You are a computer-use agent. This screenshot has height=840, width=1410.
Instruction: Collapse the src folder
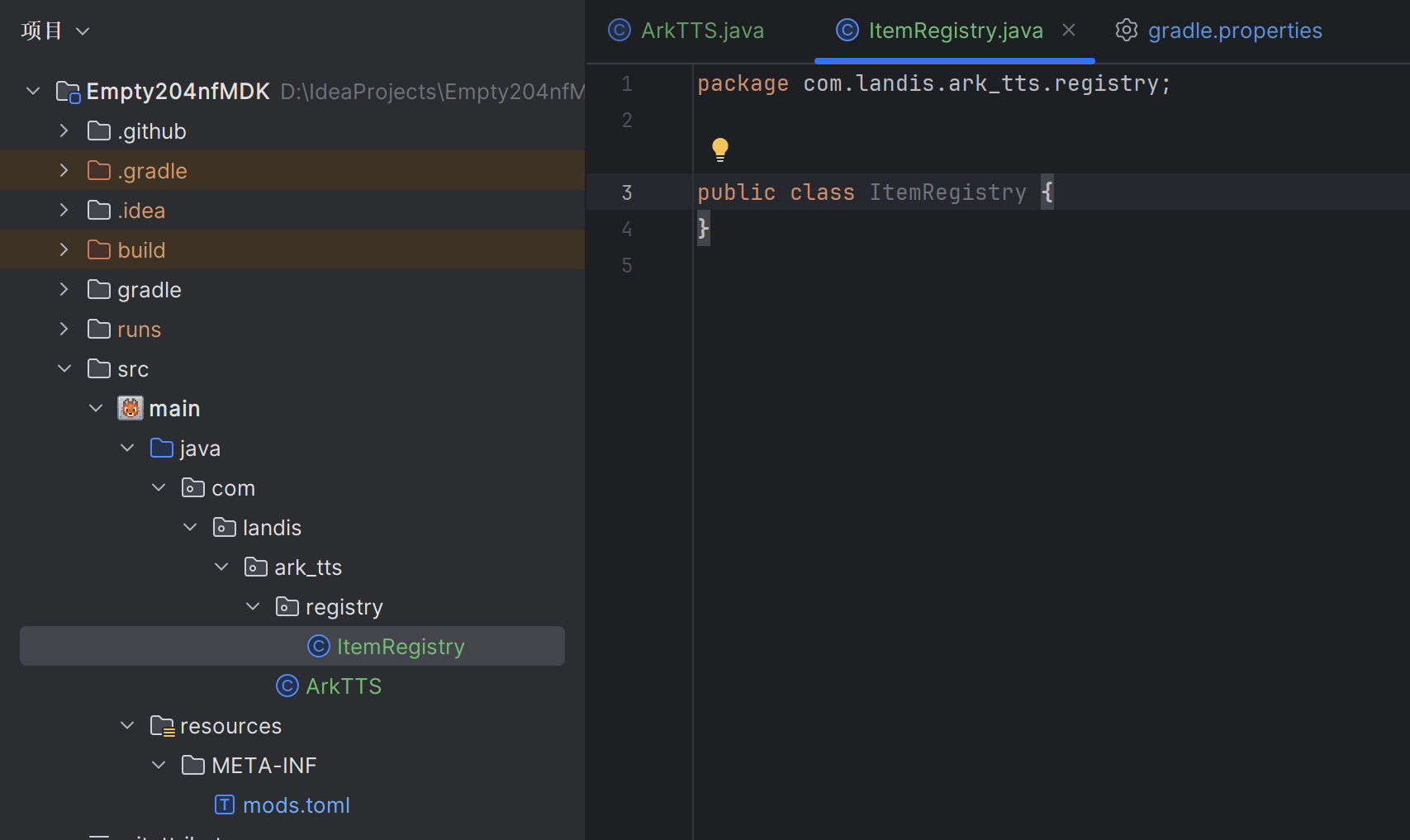[x=64, y=368]
